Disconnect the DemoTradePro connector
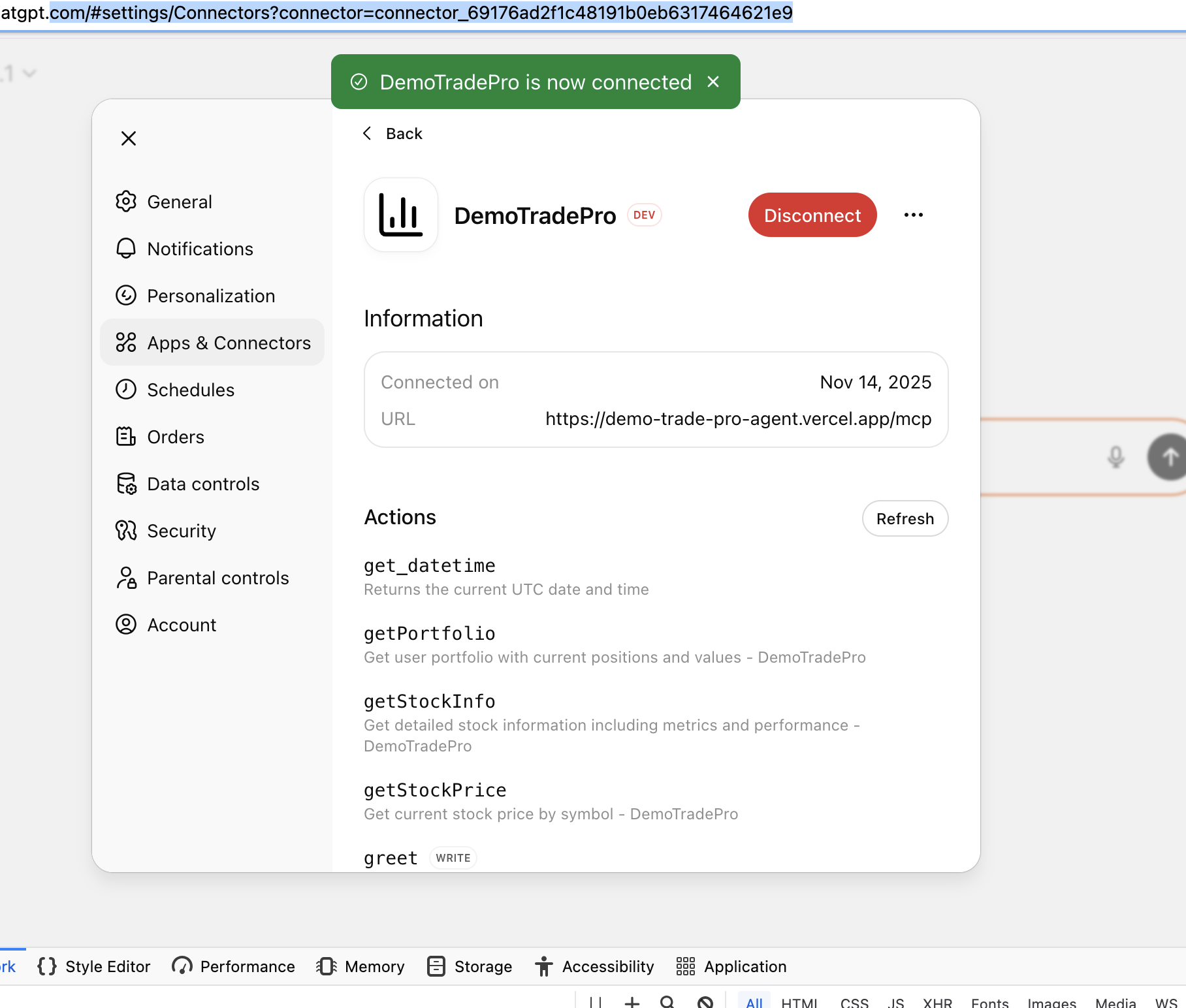 (812, 215)
